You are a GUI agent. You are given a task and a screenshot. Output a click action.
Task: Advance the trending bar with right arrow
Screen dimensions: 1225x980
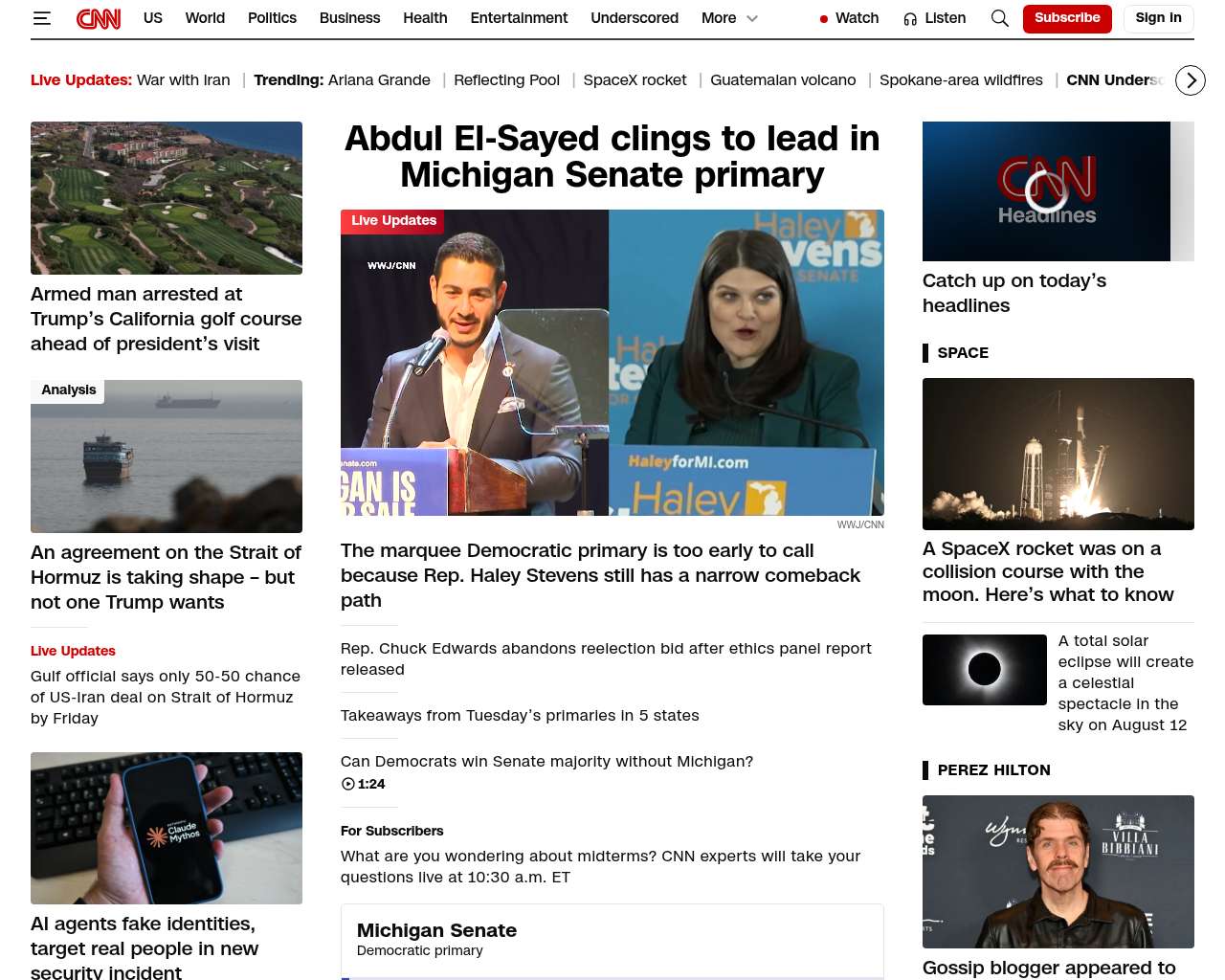point(1191,80)
